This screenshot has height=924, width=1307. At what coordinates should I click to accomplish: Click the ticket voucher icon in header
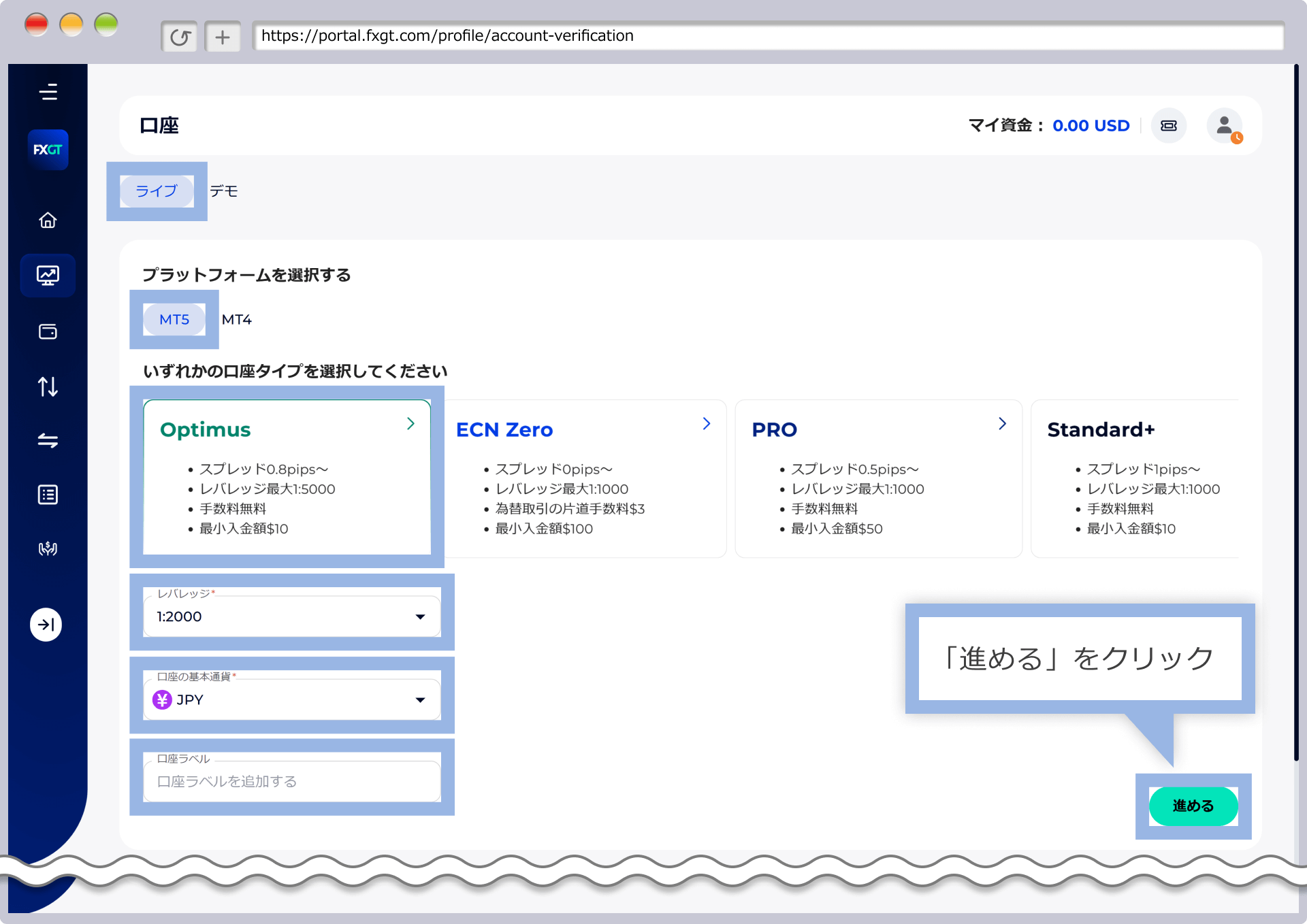[x=1169, y=126]
